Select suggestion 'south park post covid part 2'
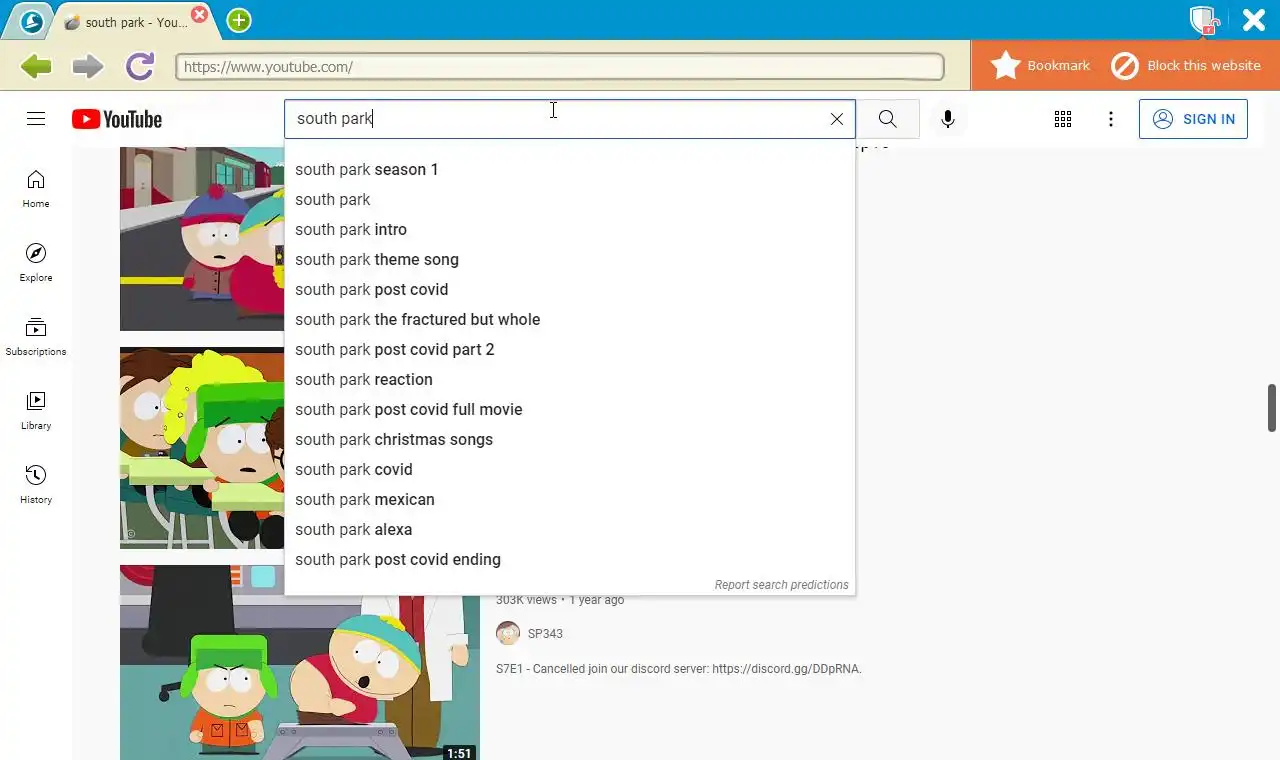 [x=570, y=350]
